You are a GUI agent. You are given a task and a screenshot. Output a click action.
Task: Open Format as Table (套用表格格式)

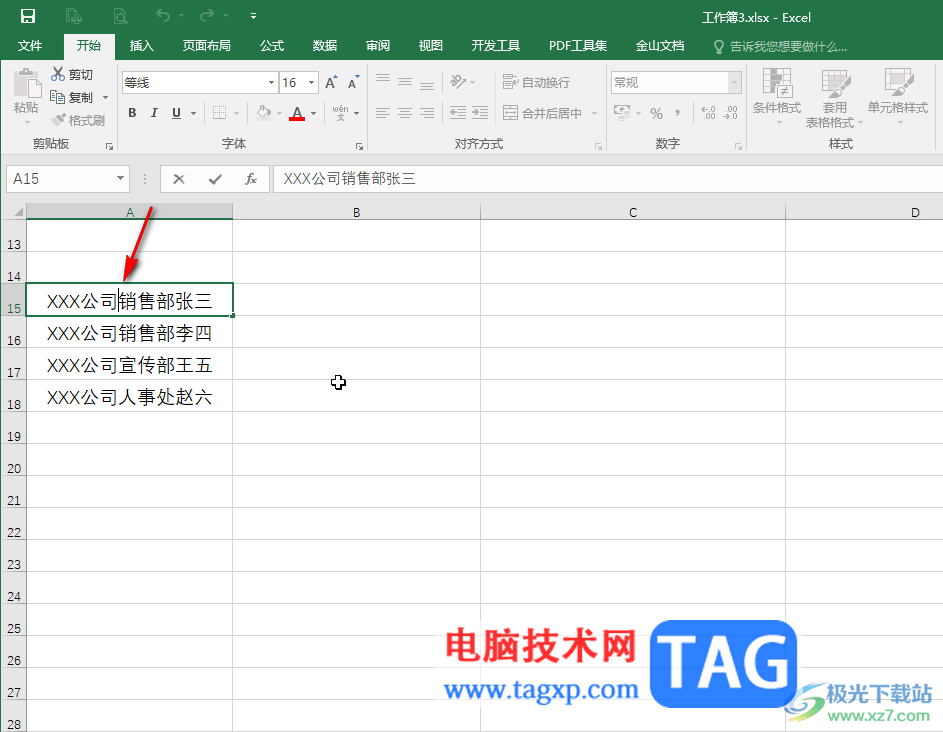point(835,98)
